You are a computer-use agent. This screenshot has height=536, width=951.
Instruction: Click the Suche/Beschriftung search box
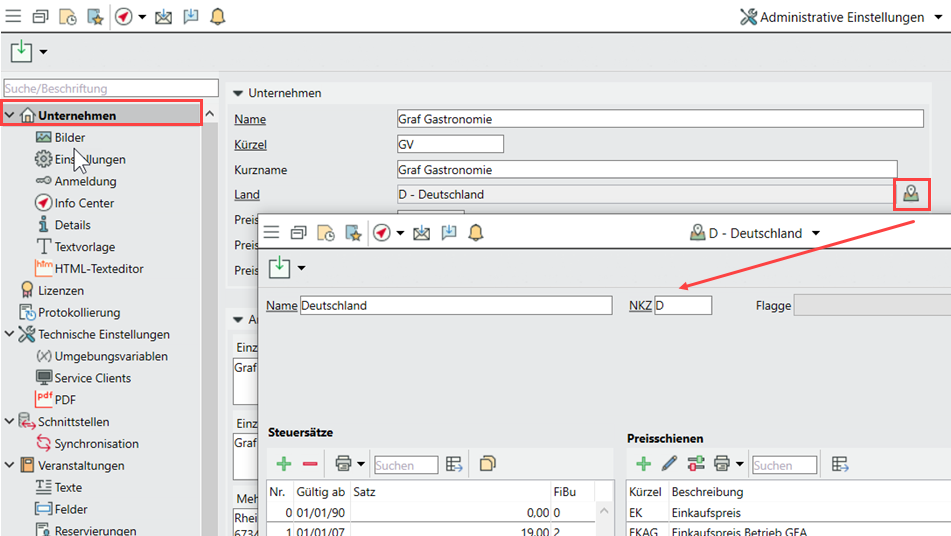tap(111, 88)
